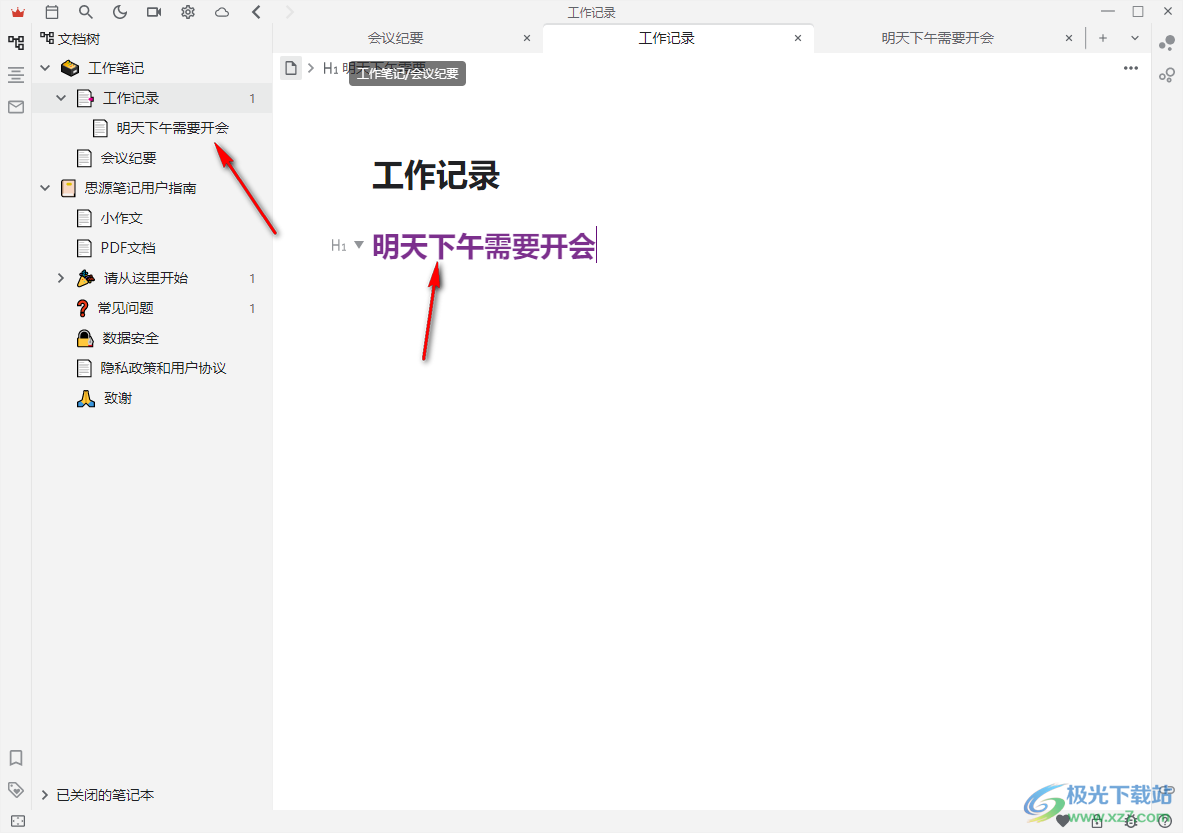This screenshot has height=833, width=1183.
Task: Click the red crown membership icon
Action: pos(18,12)
